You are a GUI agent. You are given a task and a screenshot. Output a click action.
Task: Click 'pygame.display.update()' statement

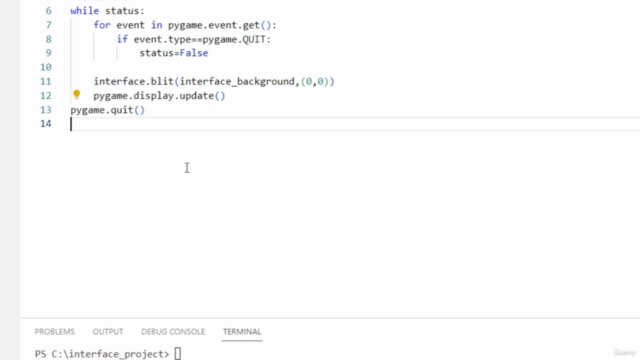tap(159, 96)
